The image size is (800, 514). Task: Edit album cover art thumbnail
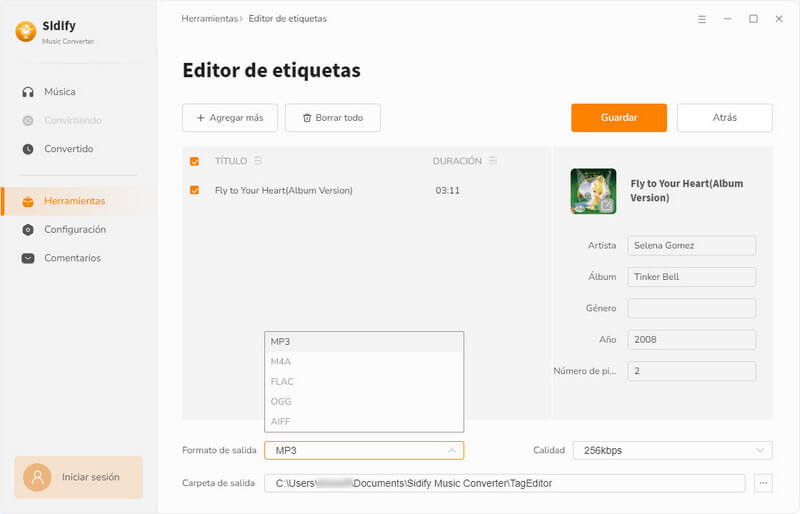593,191
